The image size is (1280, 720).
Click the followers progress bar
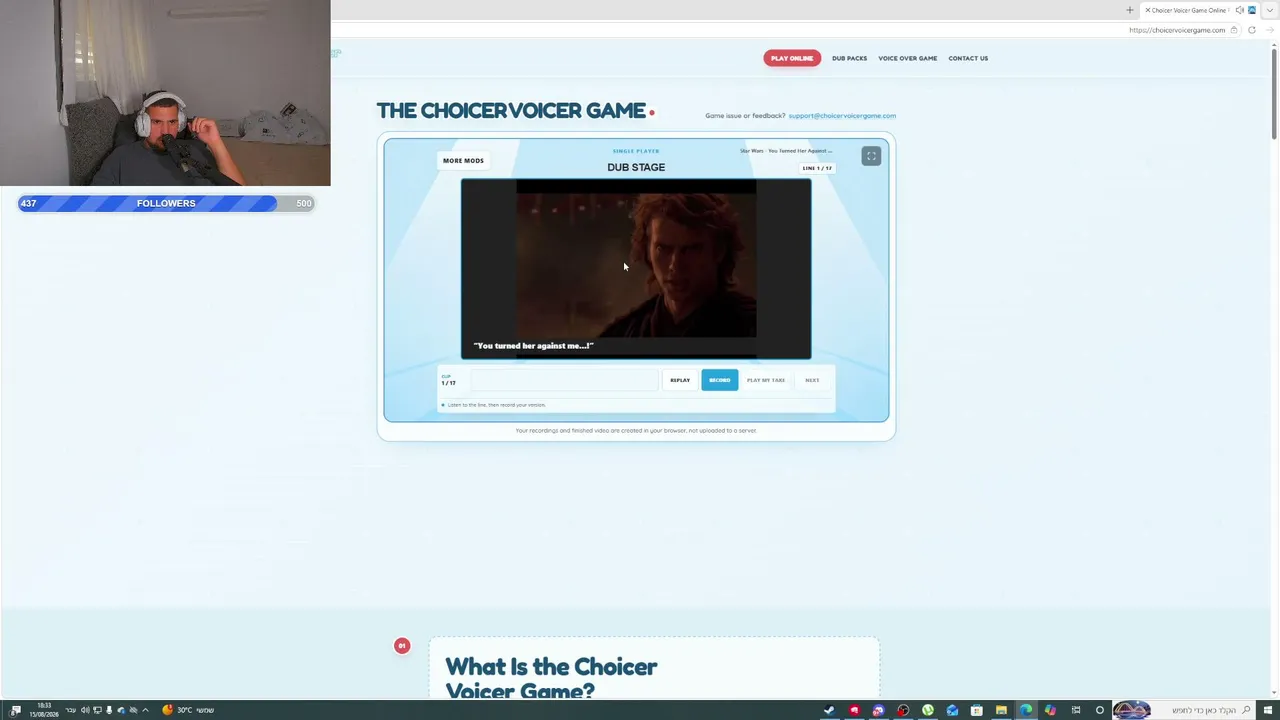tap(166, 203)
